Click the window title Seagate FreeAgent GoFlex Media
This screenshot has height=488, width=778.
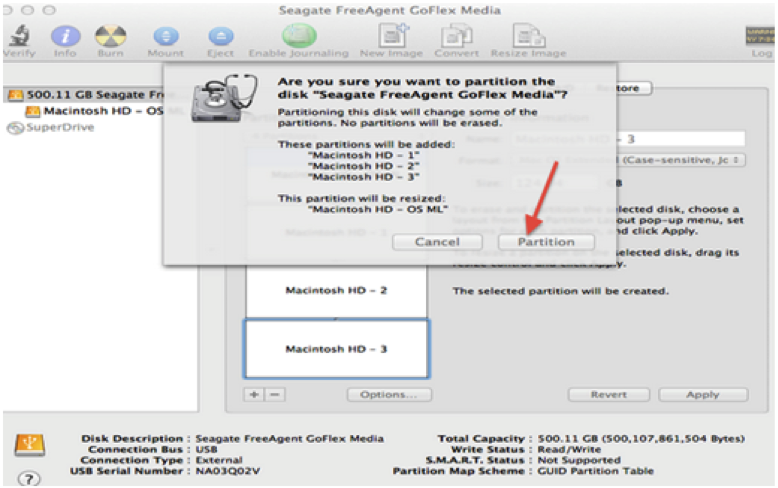[x=389, y=10]
